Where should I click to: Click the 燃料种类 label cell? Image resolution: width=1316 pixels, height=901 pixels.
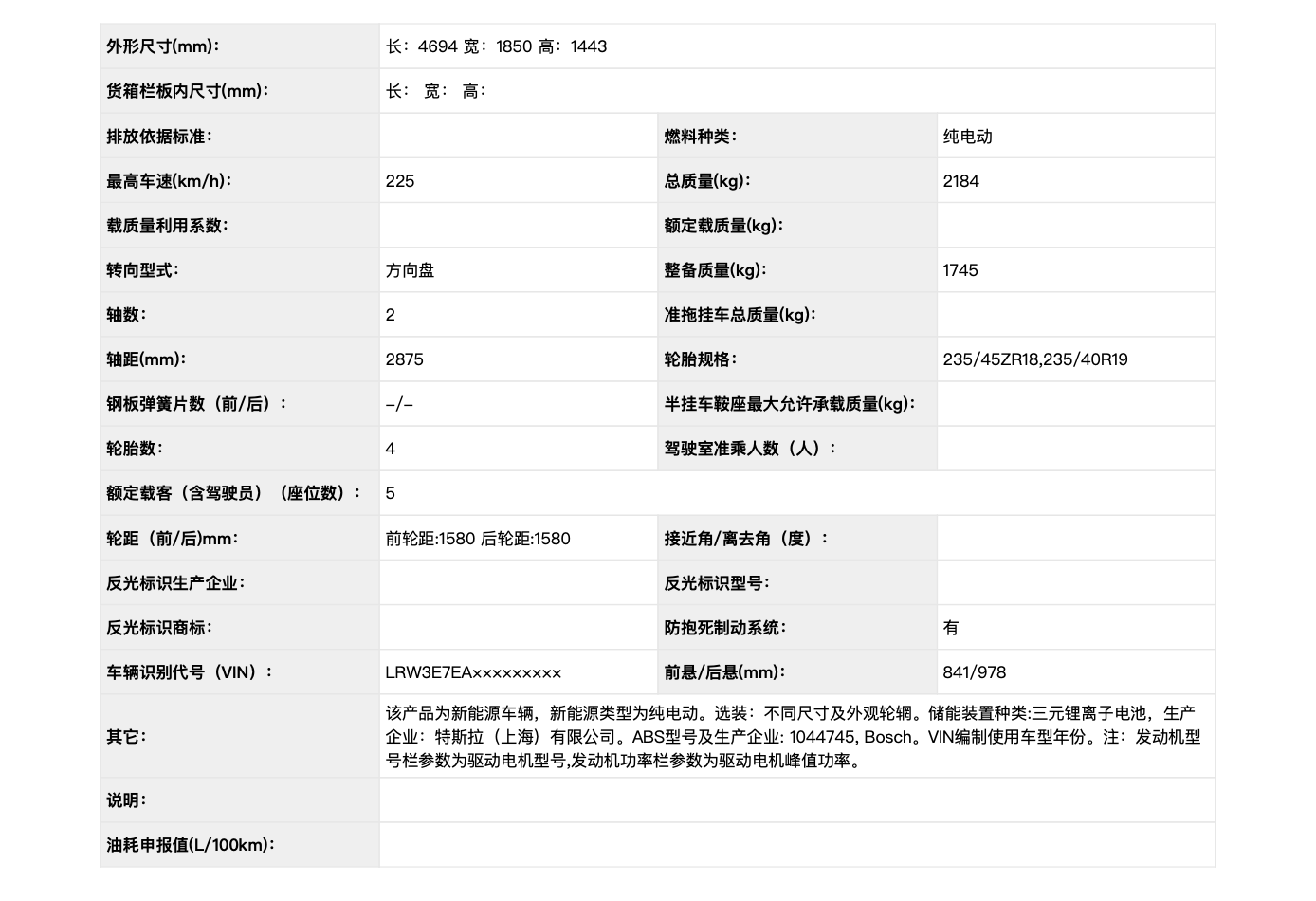click(x=700, y=137)
